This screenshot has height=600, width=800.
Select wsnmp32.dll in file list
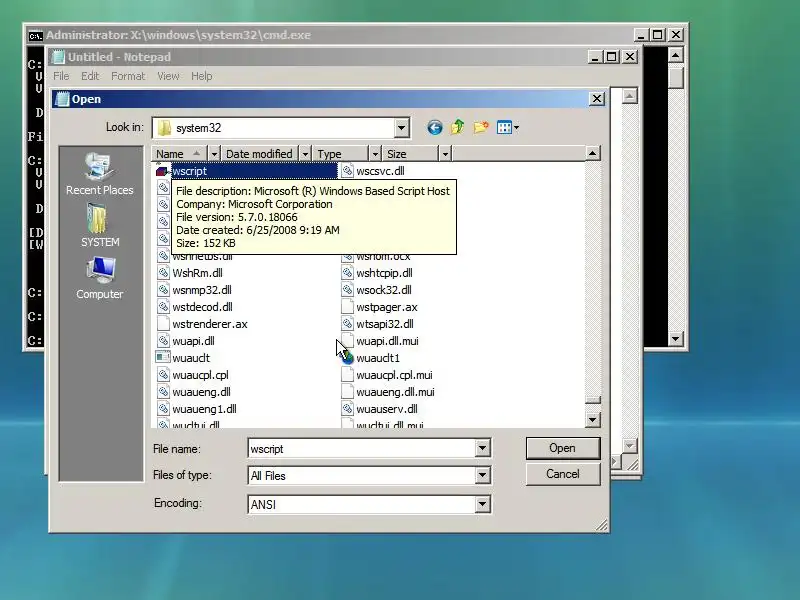pos(202,290)
